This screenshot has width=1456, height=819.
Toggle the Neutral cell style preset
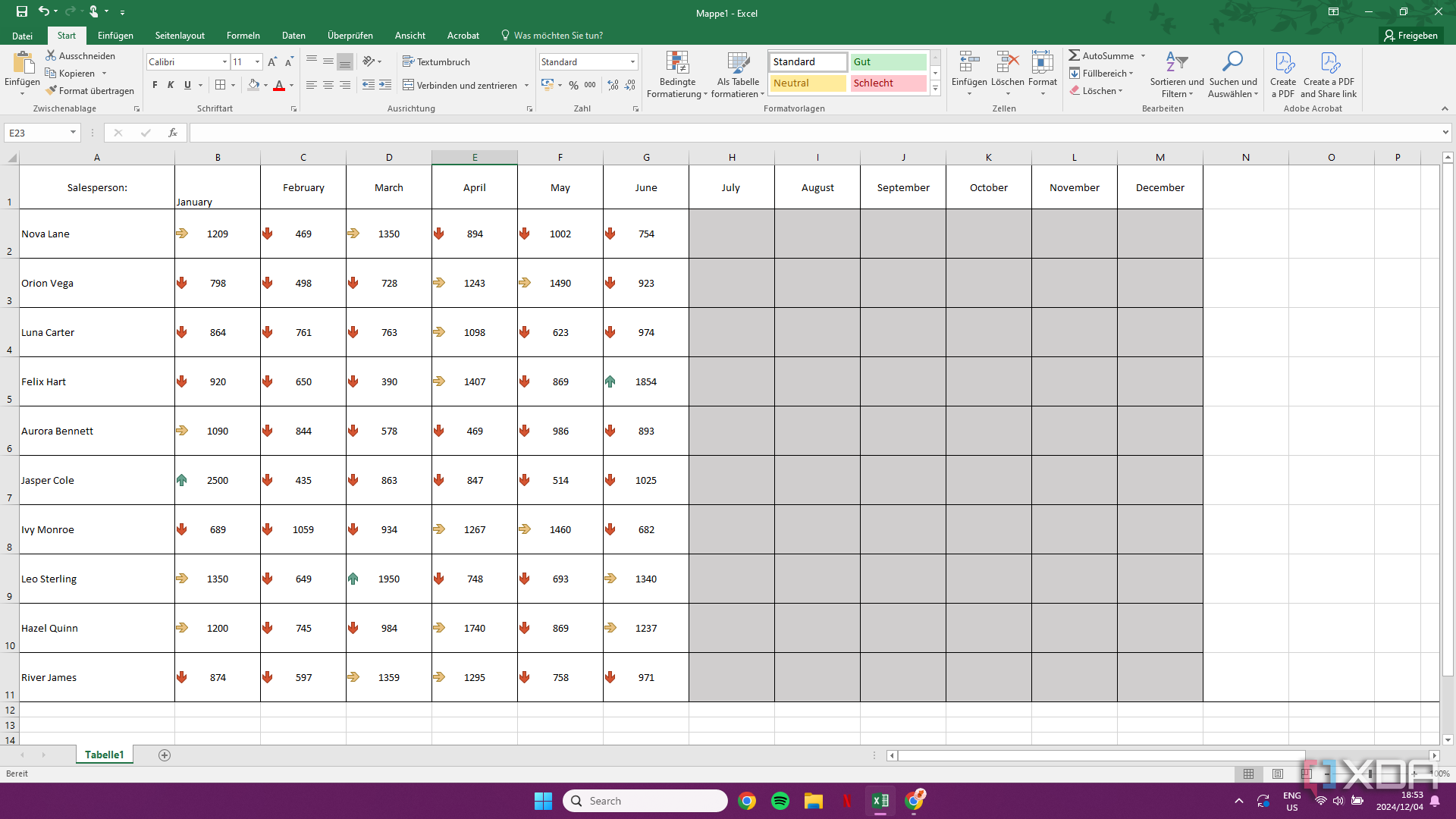coord(808,83)
